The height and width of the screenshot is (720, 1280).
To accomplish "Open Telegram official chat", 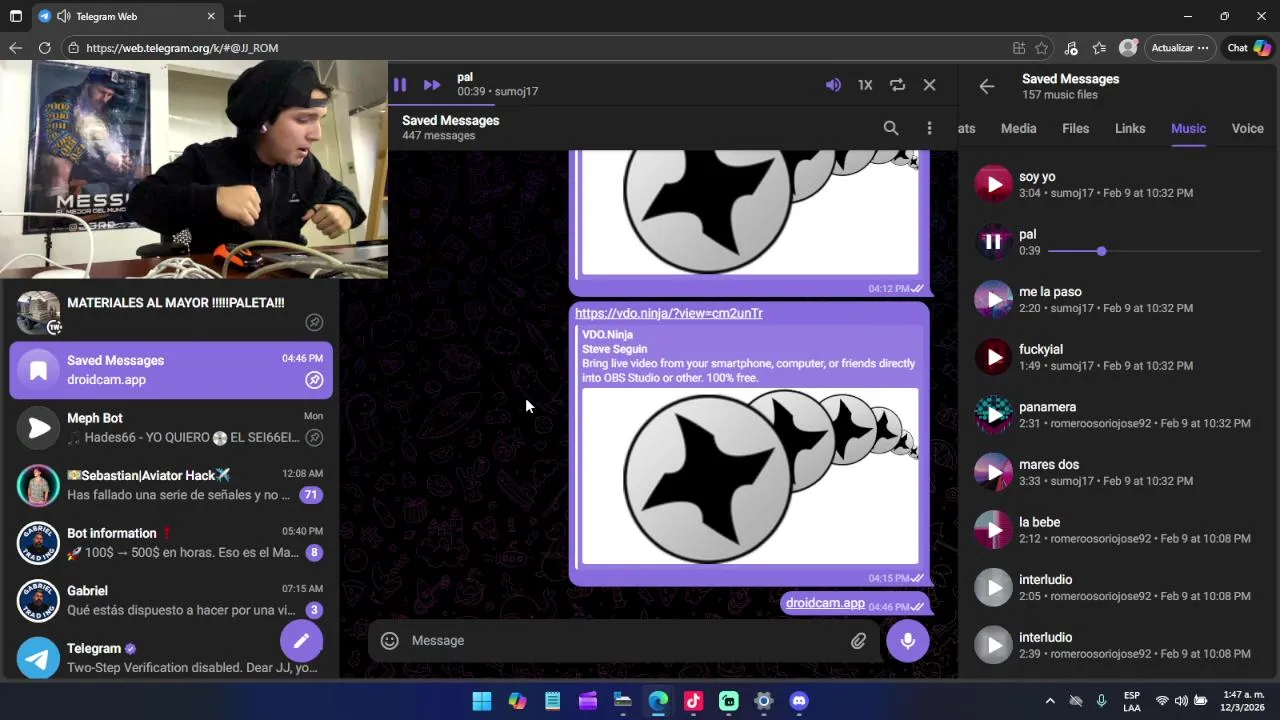I will tap(171, 657).
